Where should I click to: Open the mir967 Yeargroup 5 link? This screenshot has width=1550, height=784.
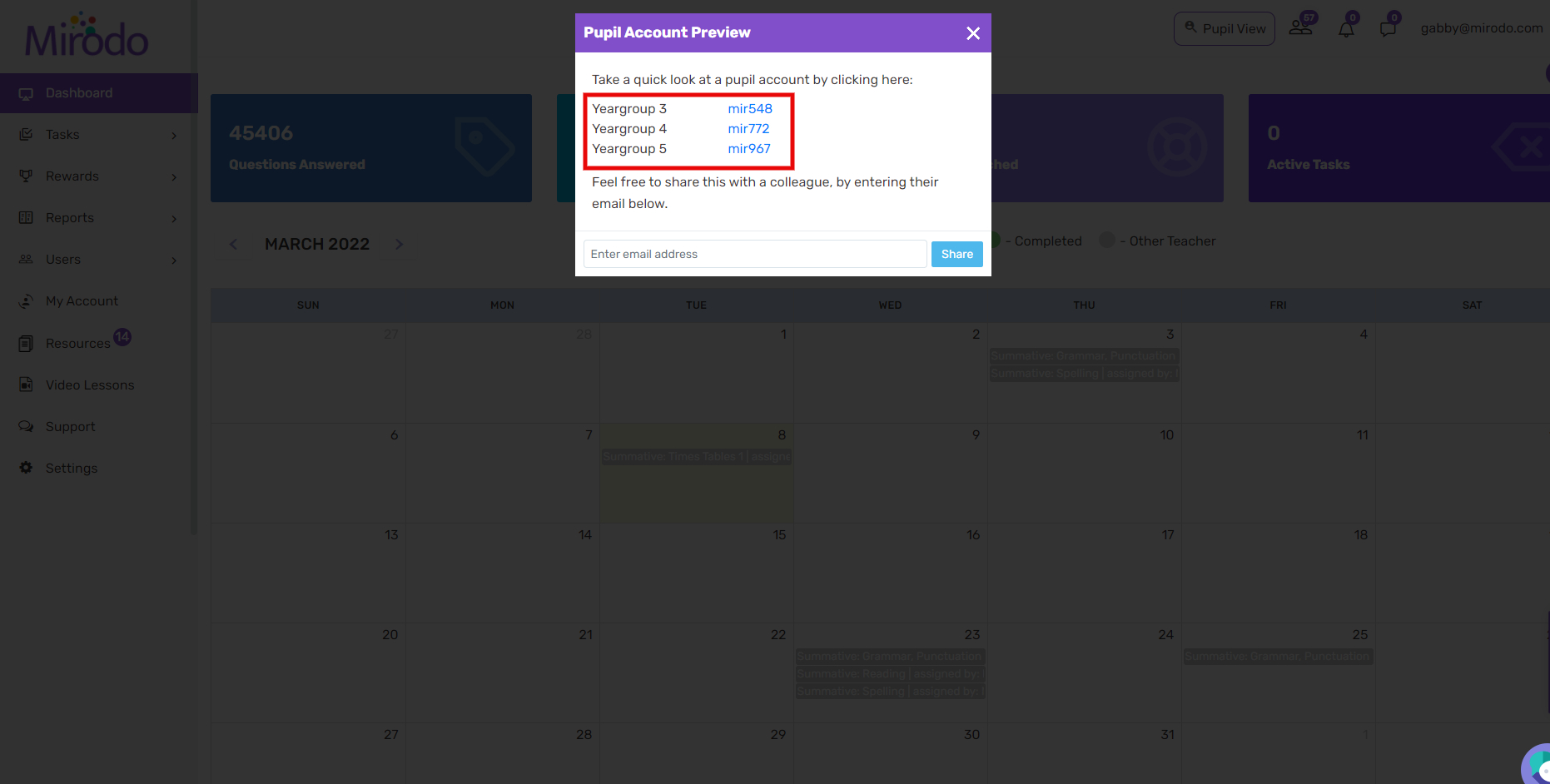[x=749, y=149]
